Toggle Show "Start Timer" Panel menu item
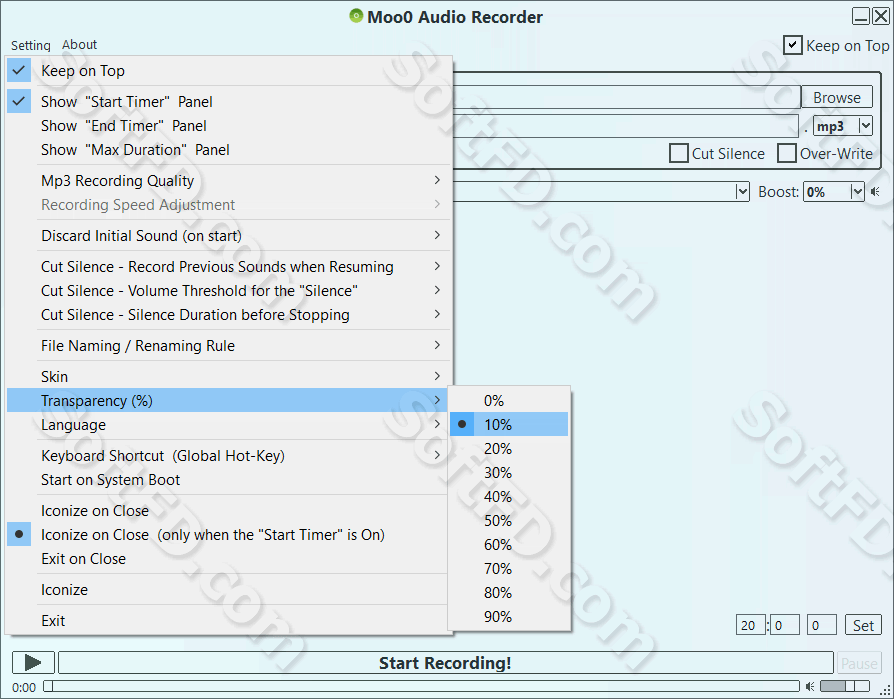Viewport: 894px width, 699px height. click(229, 101)
